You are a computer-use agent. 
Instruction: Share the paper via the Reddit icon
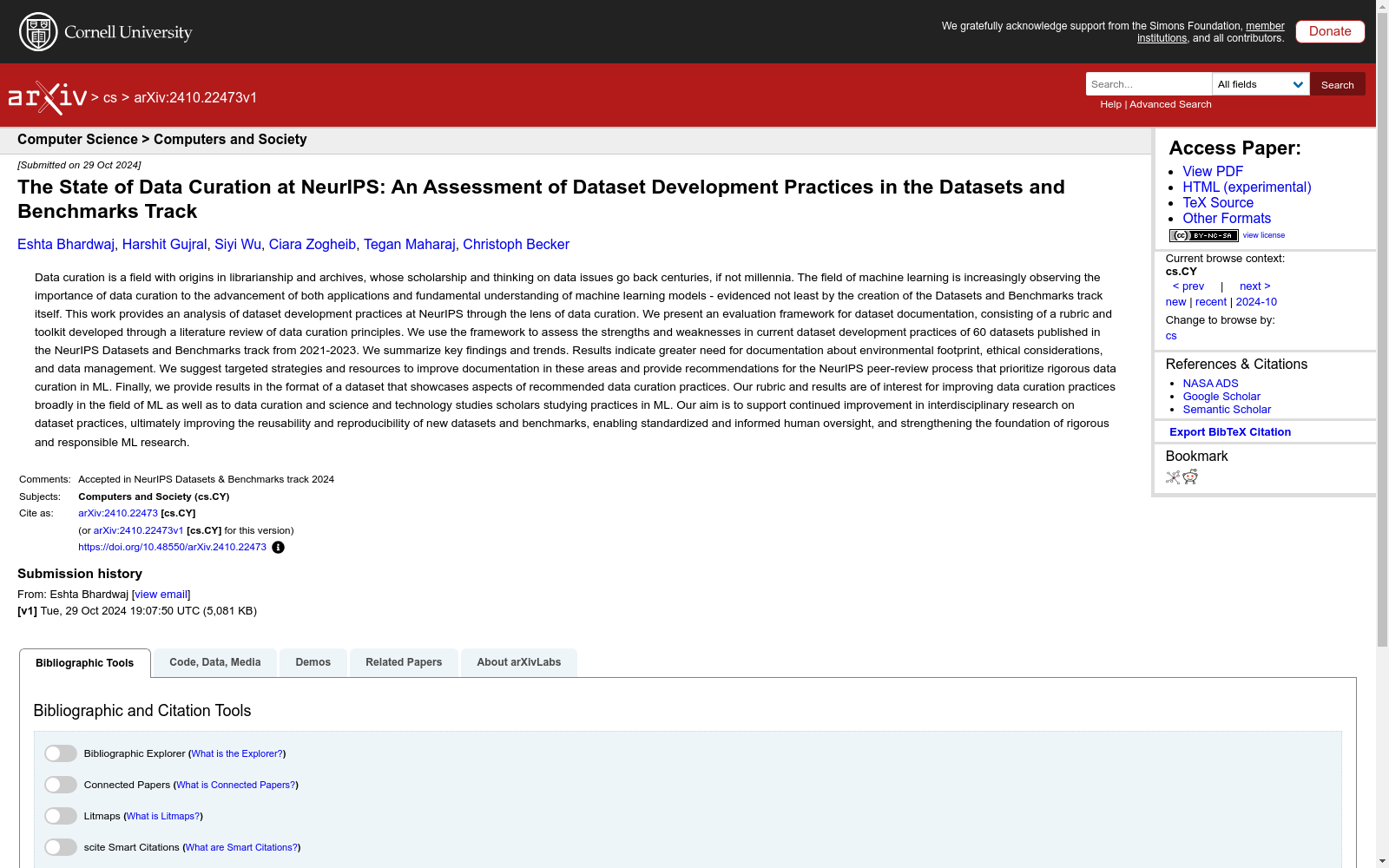(1190, 477)
